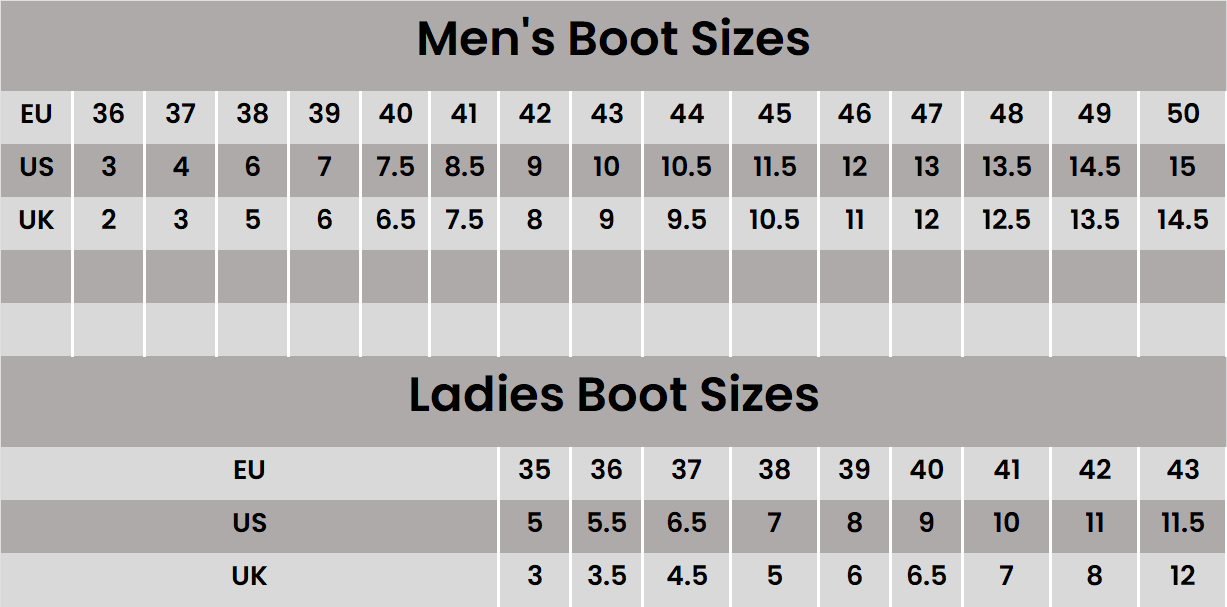Click men's UK size 14.5 cell

click(x=1183, y=220)
